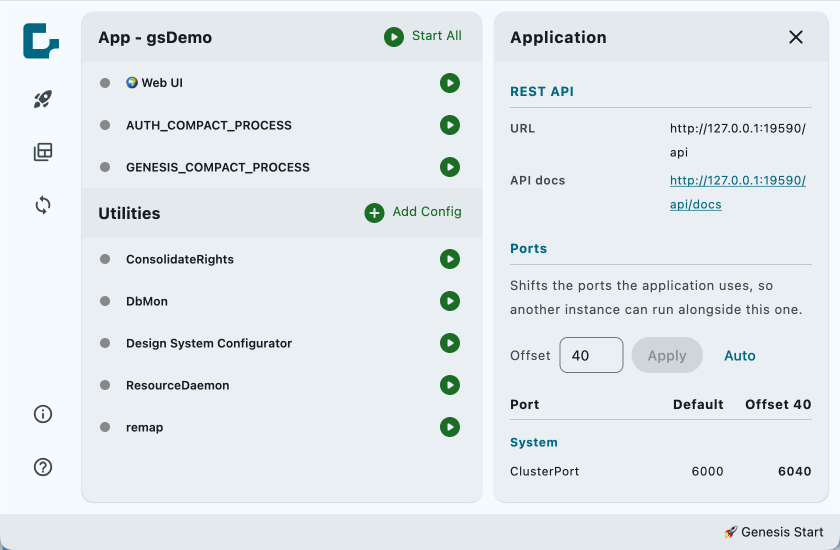Click the REST API URL value

(738, 140)
